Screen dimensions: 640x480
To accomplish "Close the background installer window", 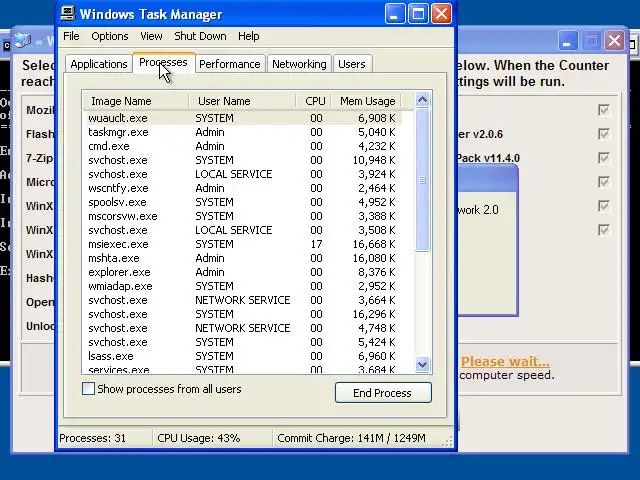I will coord(614,41).
